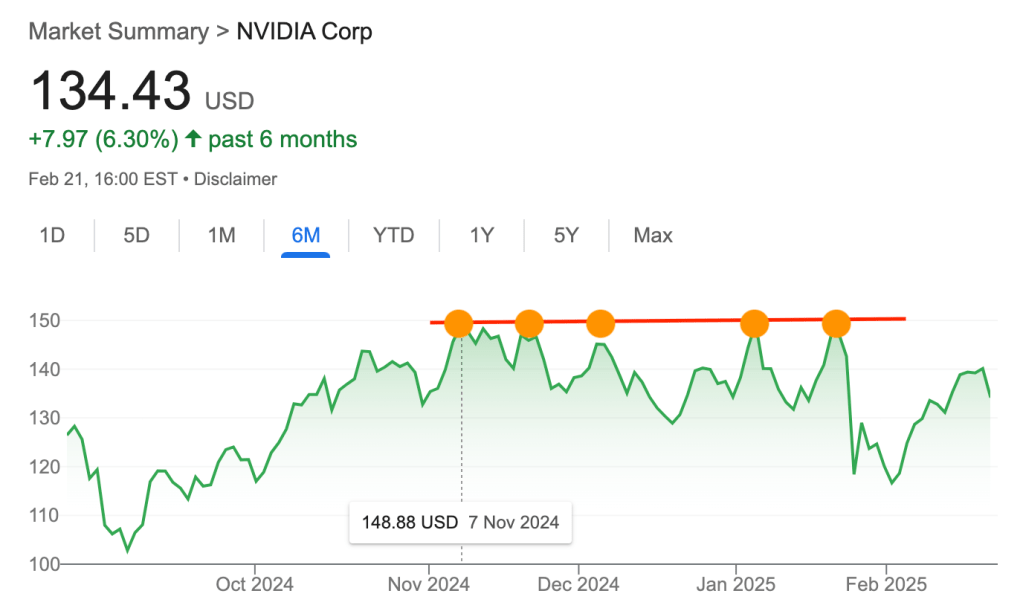1023x611 pixels.
Task: Click the red resistance line's right end
Action: click(x=902, y=319)
